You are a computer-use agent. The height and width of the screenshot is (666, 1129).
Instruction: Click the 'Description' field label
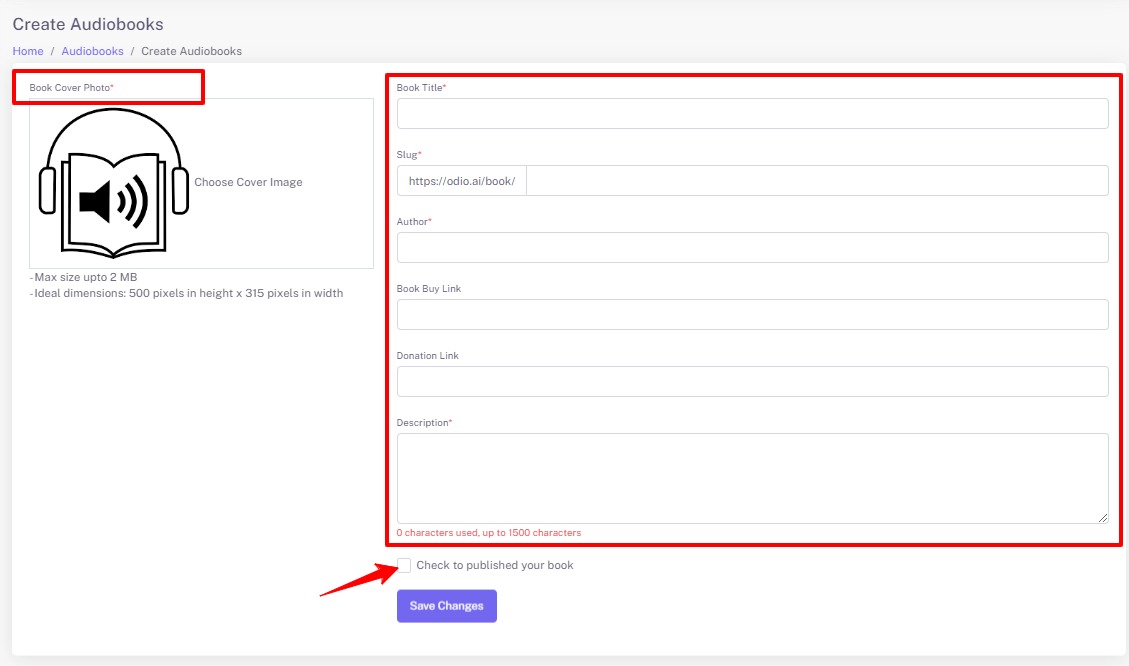pos(424,423)
